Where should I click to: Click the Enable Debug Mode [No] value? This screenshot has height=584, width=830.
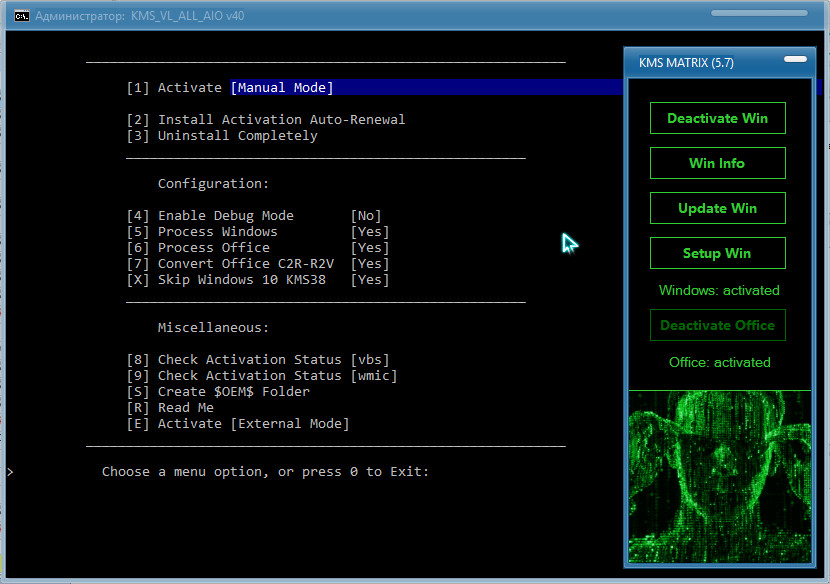365,216
